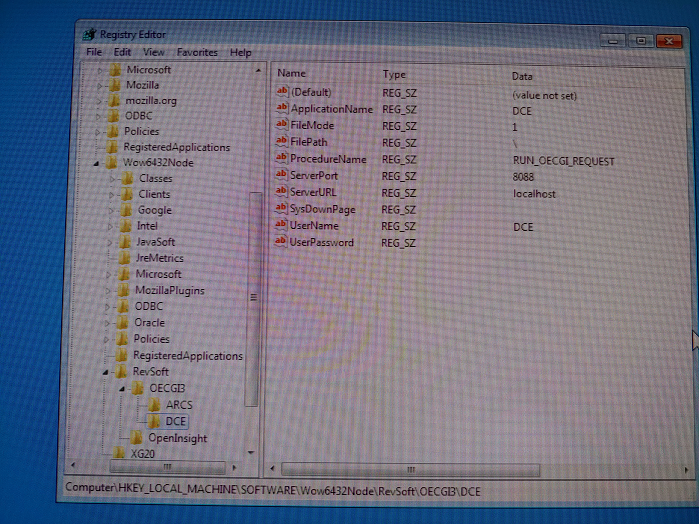The height and width of the screenshot is (524, 699).
Task: Click the tree pane vertical scrollbar thumb
Action: pos(253,299)
